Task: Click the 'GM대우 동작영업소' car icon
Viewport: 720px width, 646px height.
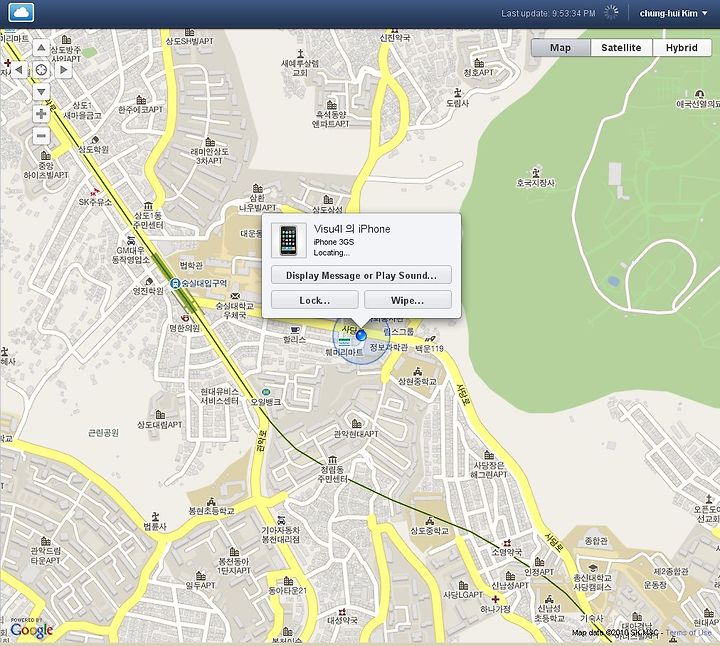Action: (131, 240)
